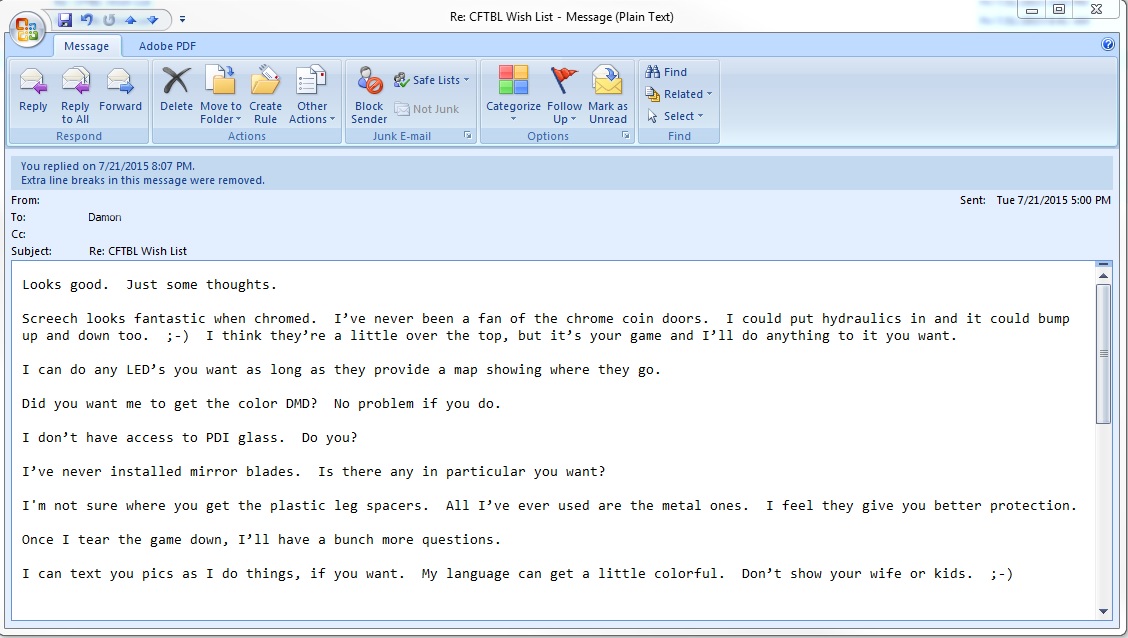Open the Outlook Help question mark icon
The height and width of the screenshot is (638, 1128).
point(1108,45)
